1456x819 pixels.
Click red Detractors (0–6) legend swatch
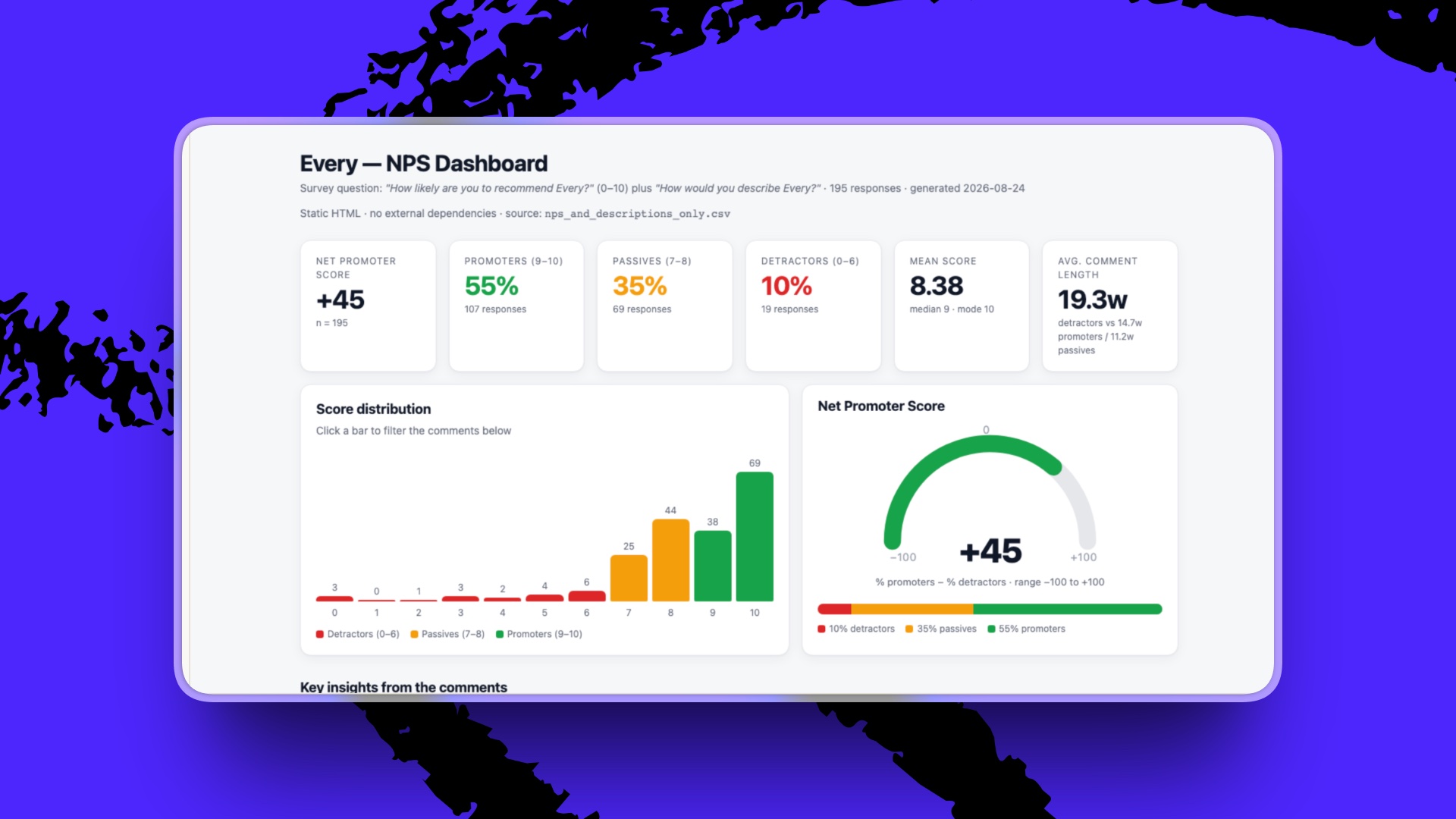click(320, 634)
